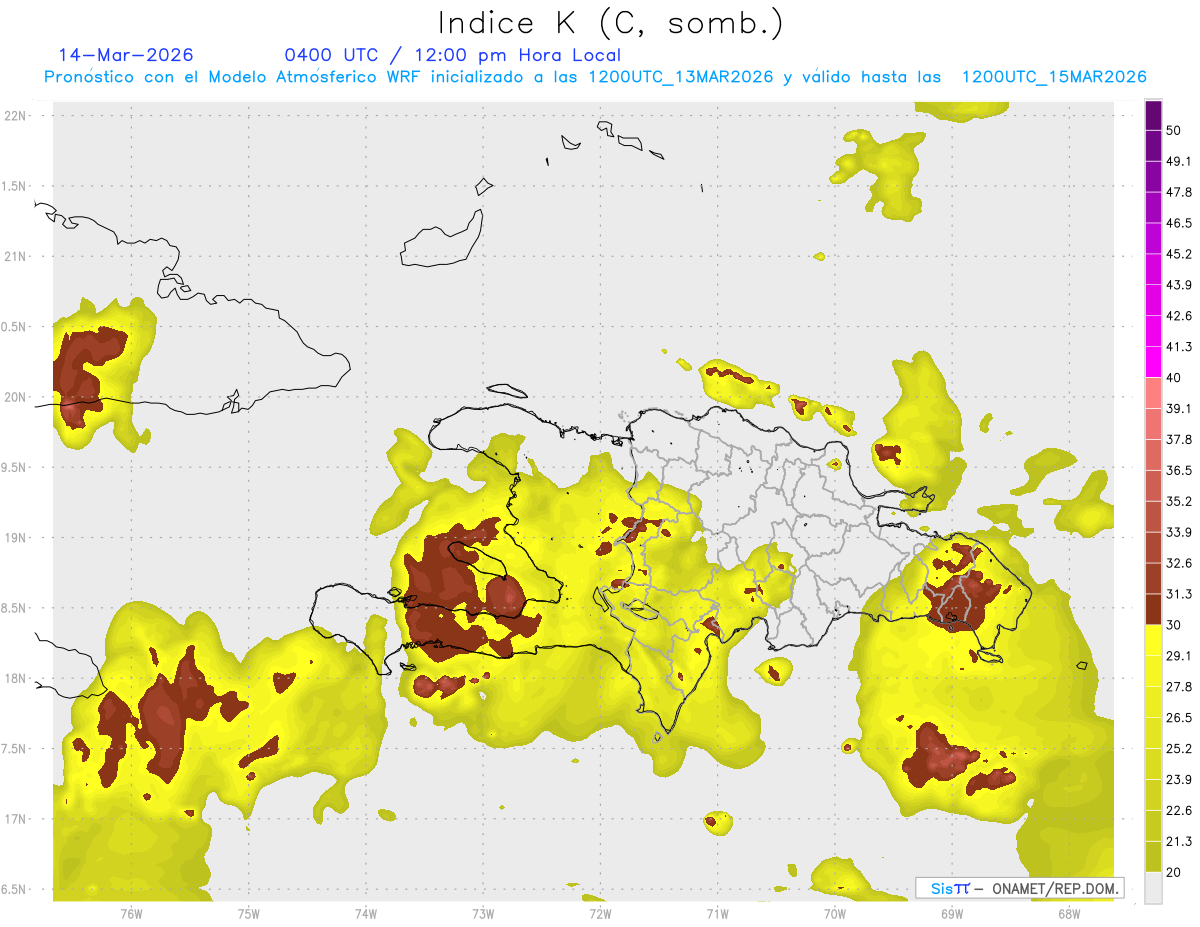Click the '30' color scale value
The width and height of the screenshot is (1200, 927).
pos(1173,626)
